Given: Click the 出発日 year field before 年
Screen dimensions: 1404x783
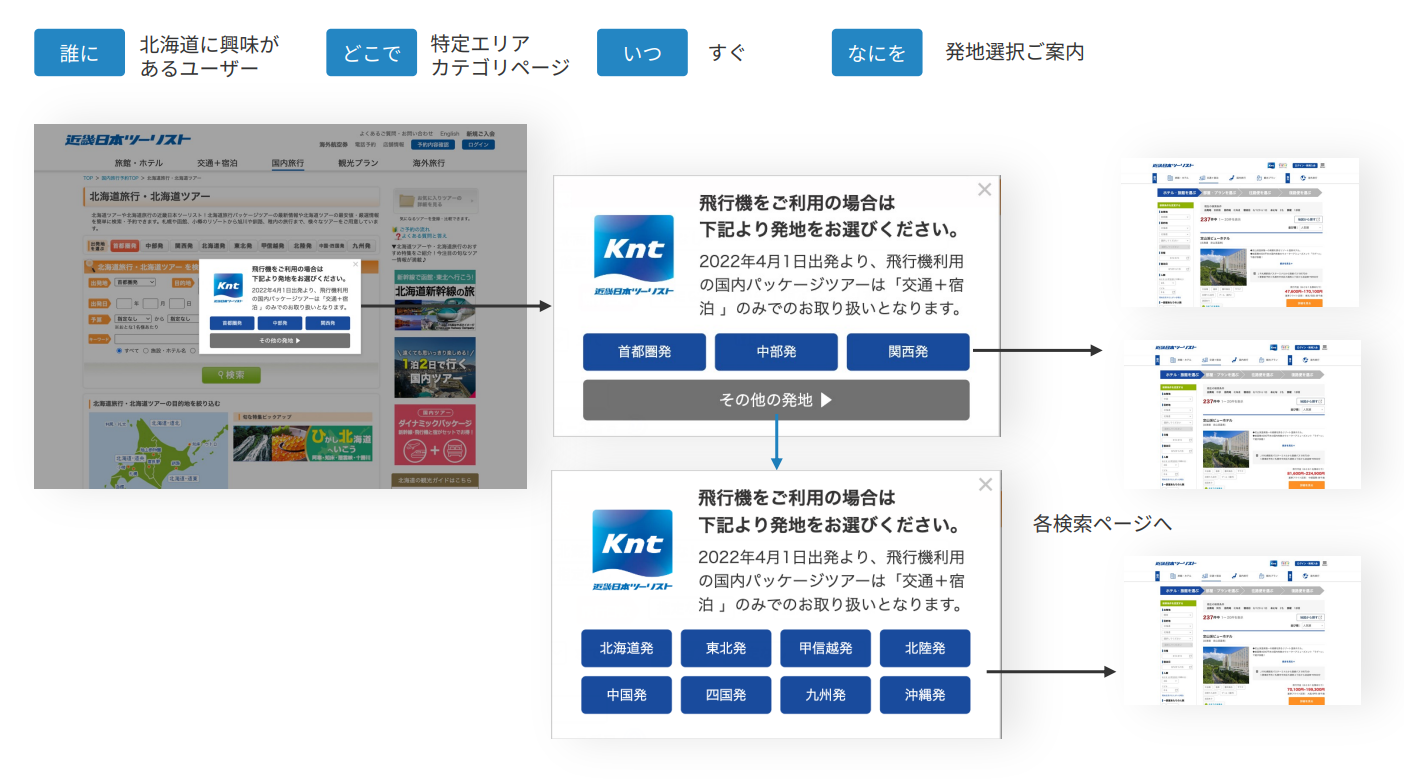Looking at the screenshot, I should [x=125, y=303].
